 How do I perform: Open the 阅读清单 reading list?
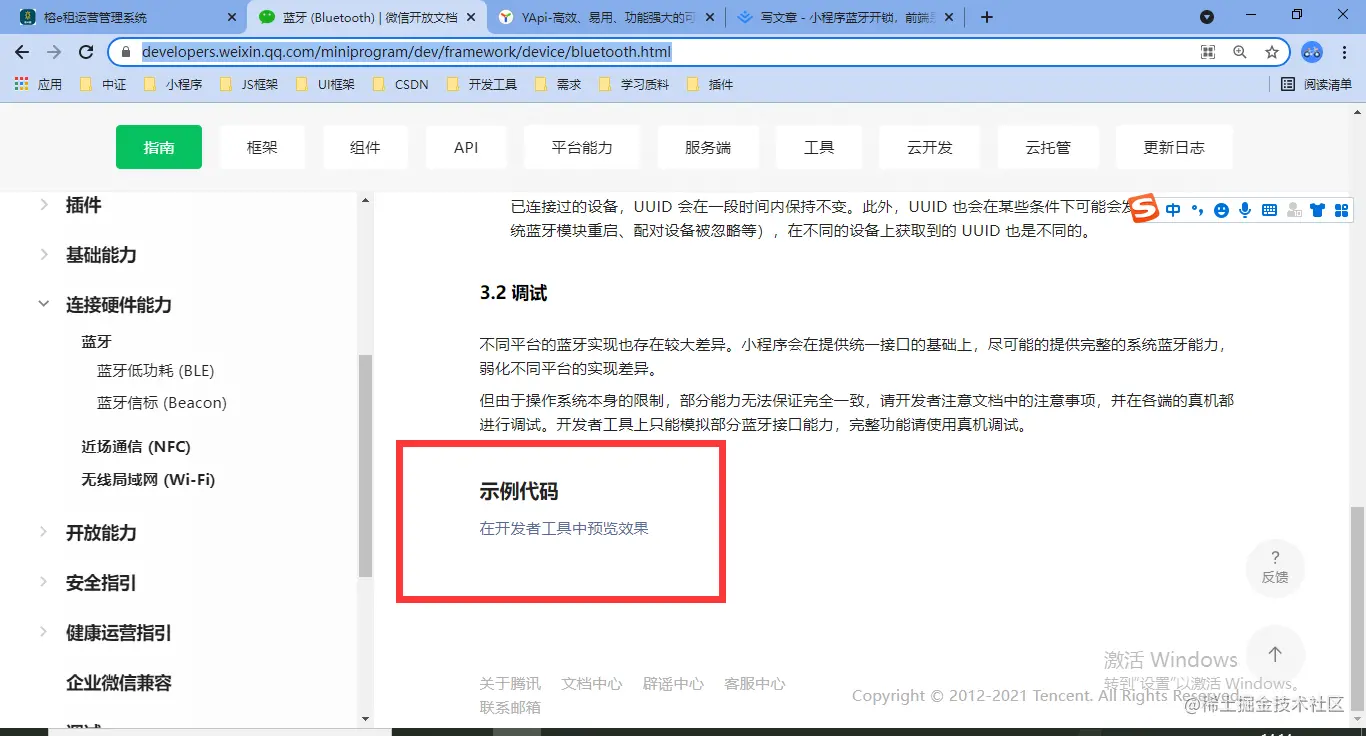pos(1317,85)
